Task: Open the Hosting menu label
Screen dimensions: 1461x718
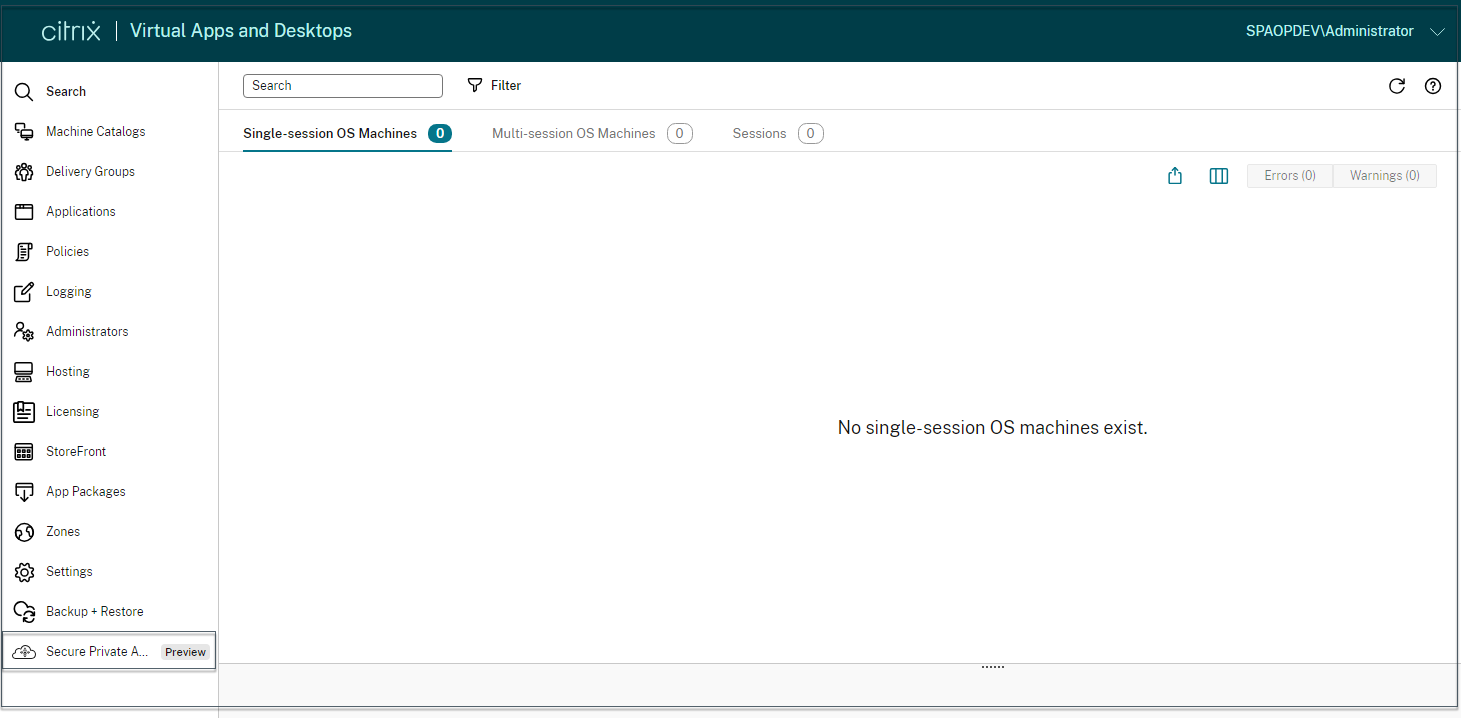Action: pos(68,372)
